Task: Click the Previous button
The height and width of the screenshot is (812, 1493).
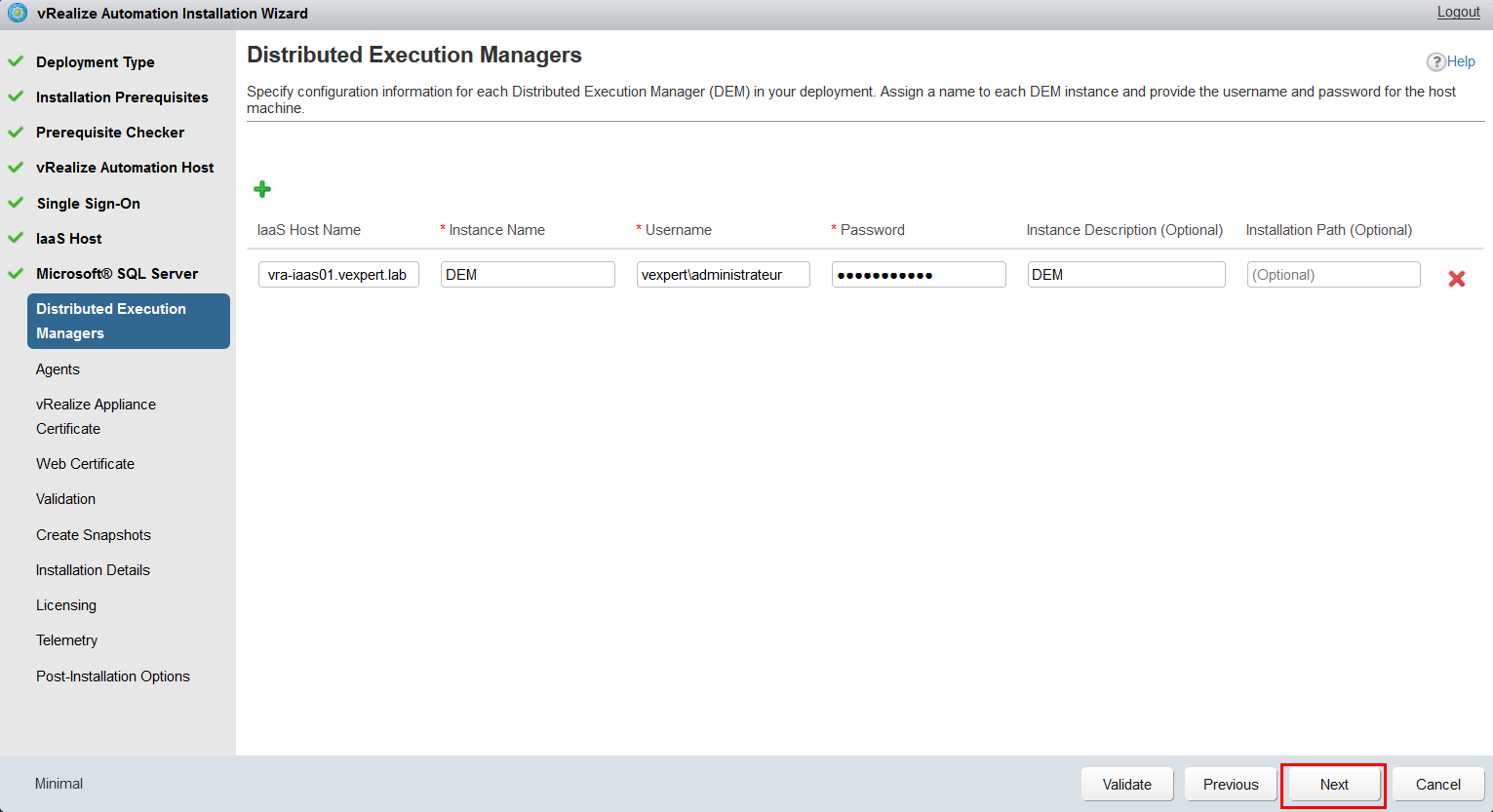Action: coord(1231,785)
